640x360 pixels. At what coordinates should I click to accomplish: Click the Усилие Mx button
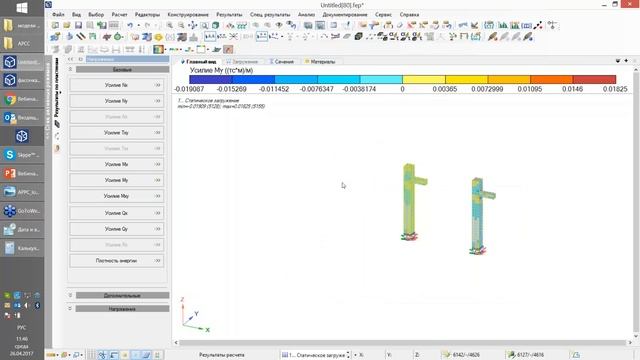116,164
